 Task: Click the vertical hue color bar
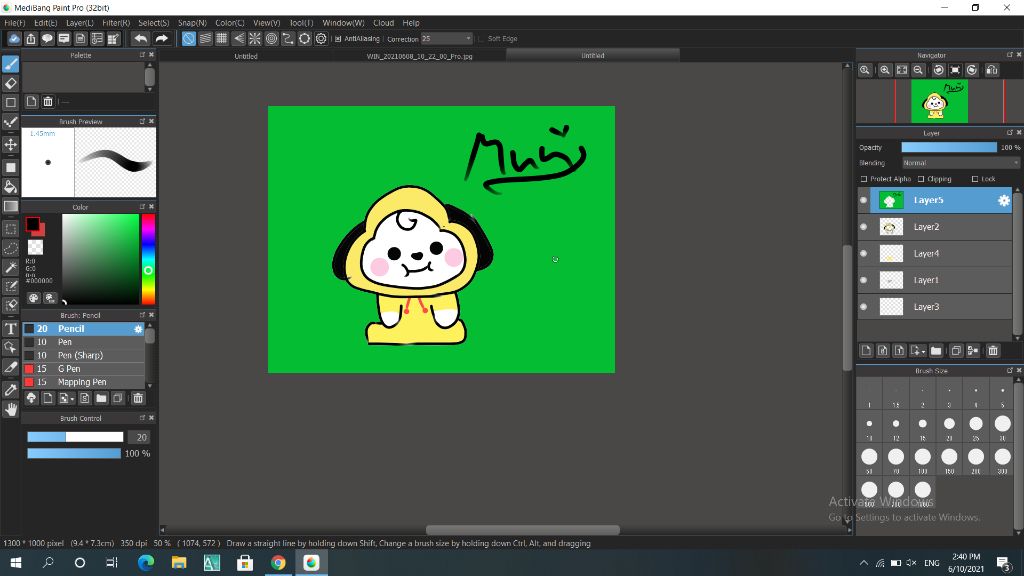pos(148,259)
